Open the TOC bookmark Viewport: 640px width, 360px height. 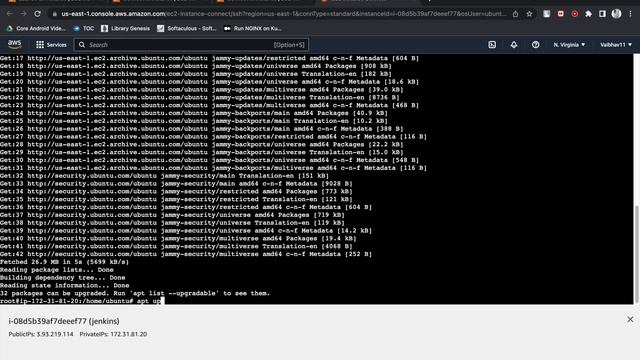pyautogui.click(x=84, y=29)
